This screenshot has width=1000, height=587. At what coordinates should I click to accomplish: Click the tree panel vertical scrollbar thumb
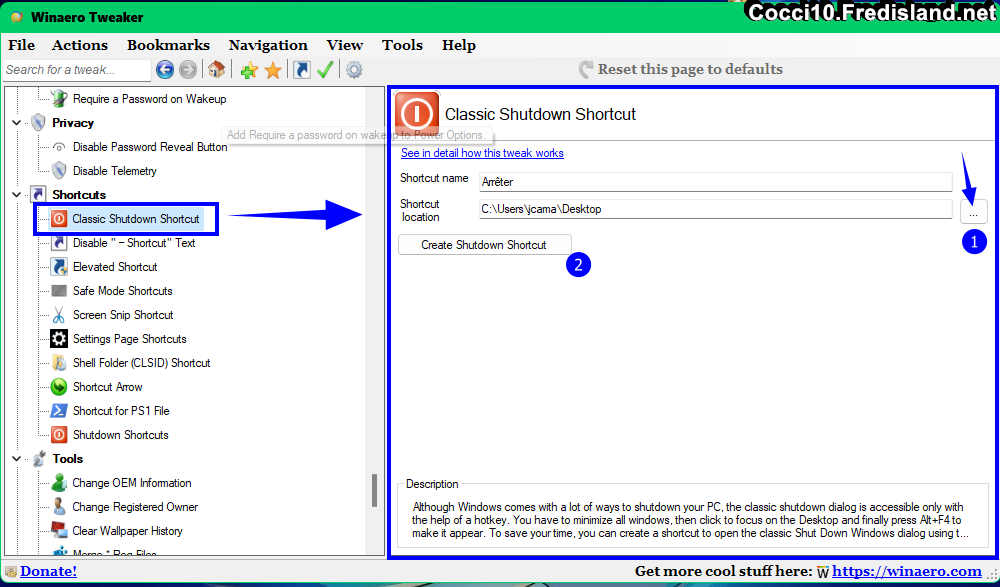374,490
